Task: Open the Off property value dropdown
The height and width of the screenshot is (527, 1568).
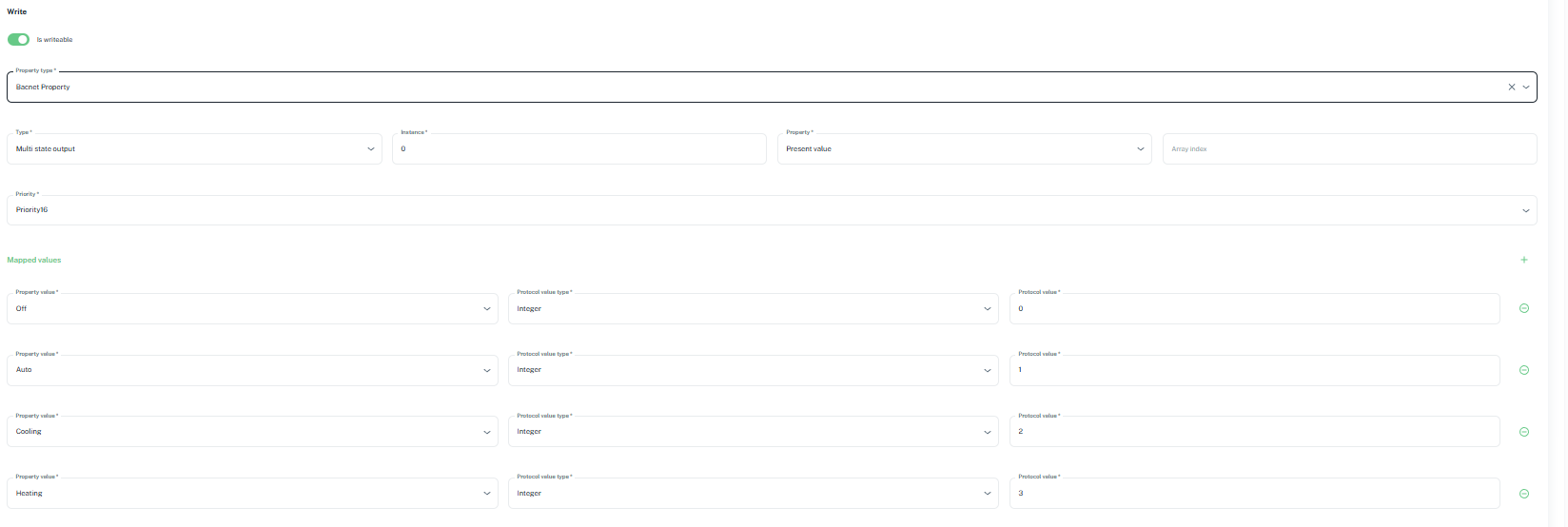Action: [252, 309]
